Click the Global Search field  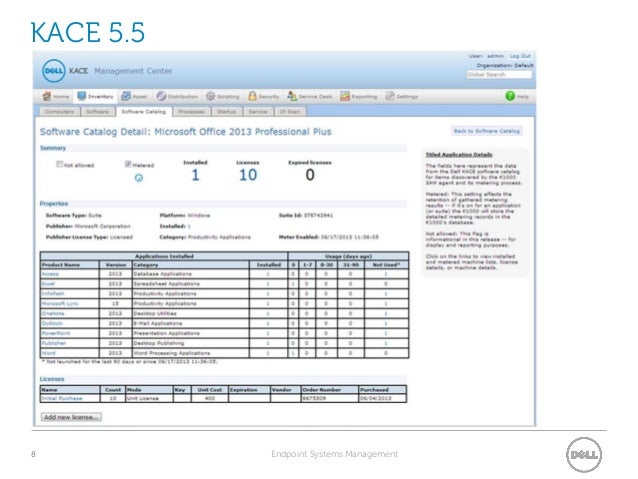click(x=499, y=75)
